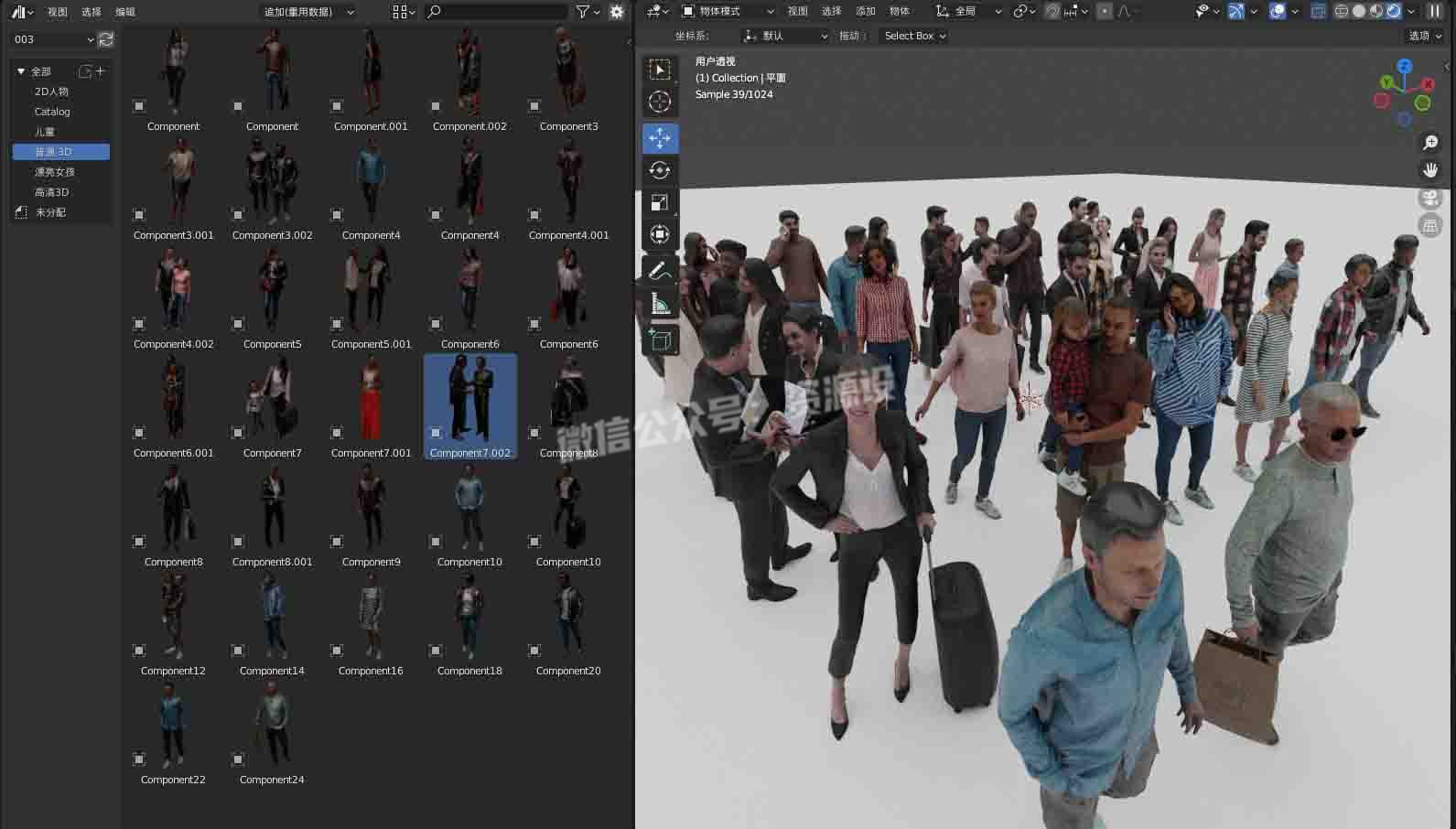
Task: Open the Select Box drag dropdown
Action: pos(914,36)
